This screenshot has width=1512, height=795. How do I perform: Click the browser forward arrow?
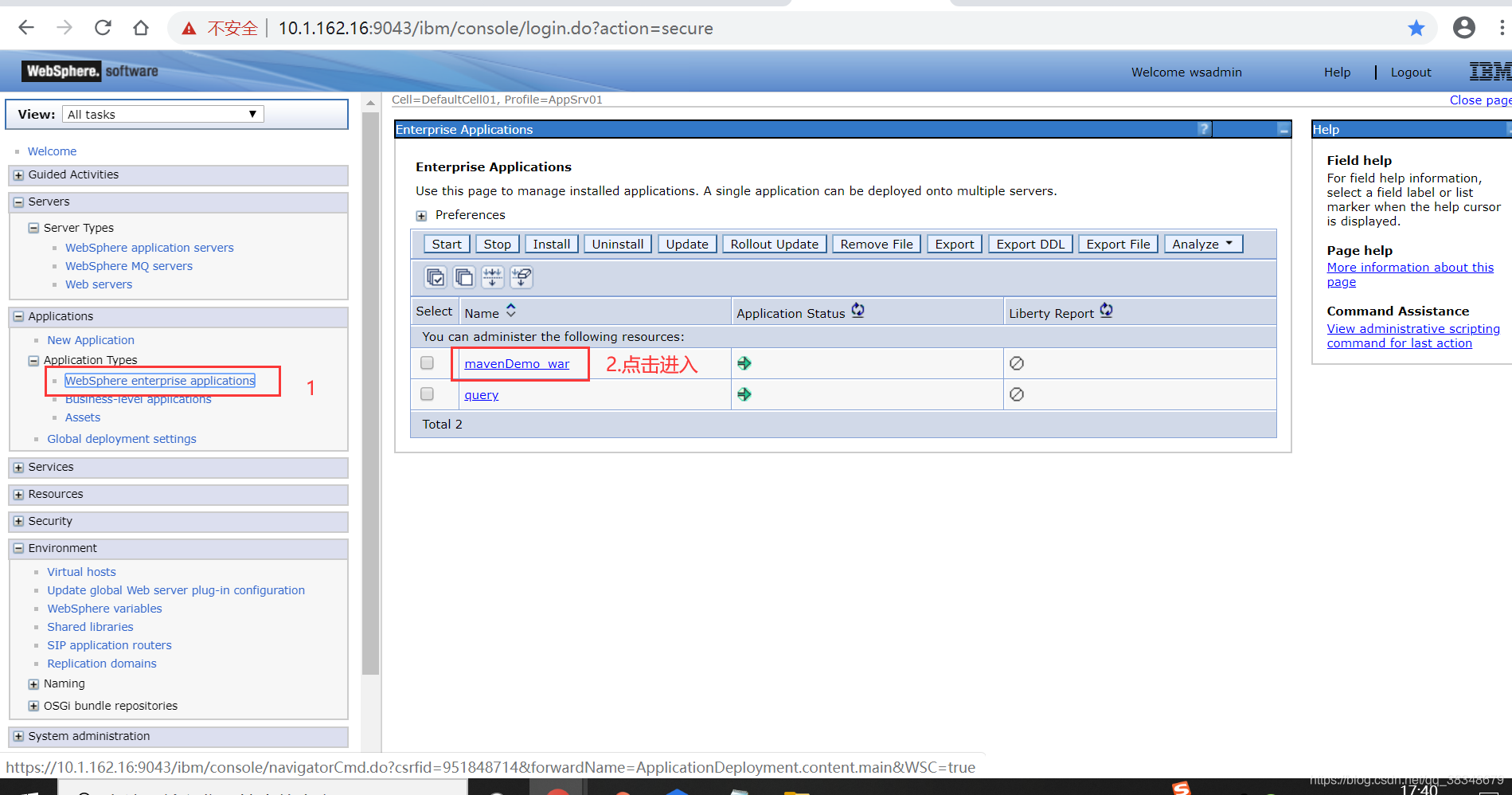pos(64,28)
